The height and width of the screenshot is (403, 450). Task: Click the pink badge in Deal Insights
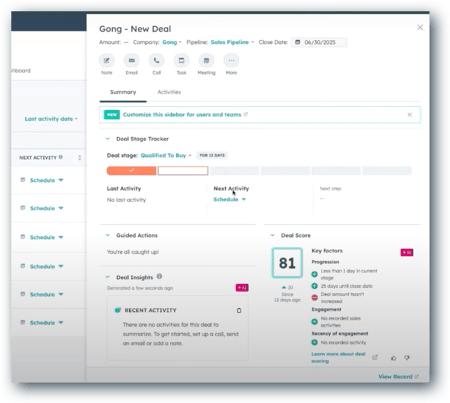click(242, 287)
